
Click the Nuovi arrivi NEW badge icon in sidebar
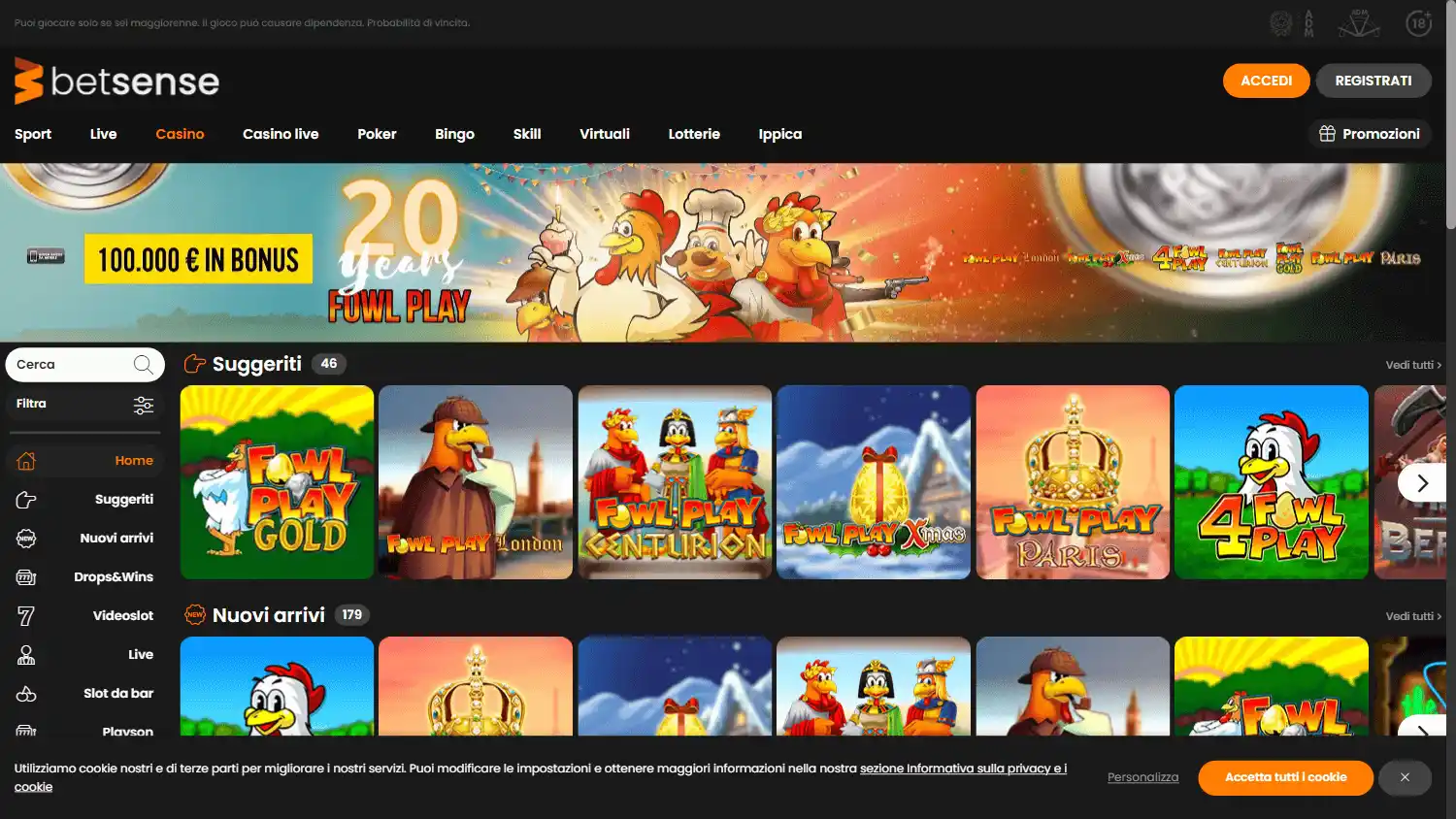26,539
